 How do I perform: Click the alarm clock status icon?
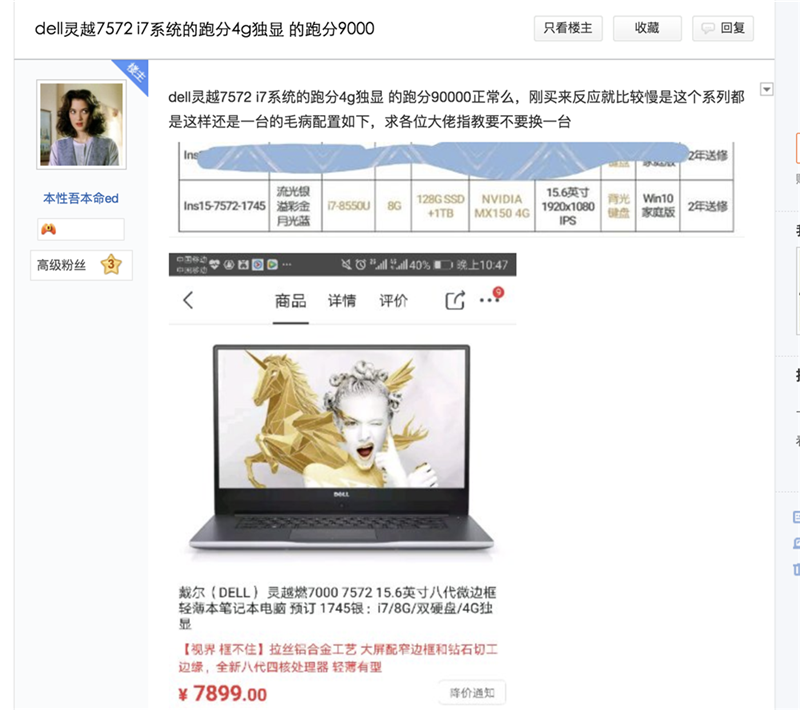coord(361,264)
